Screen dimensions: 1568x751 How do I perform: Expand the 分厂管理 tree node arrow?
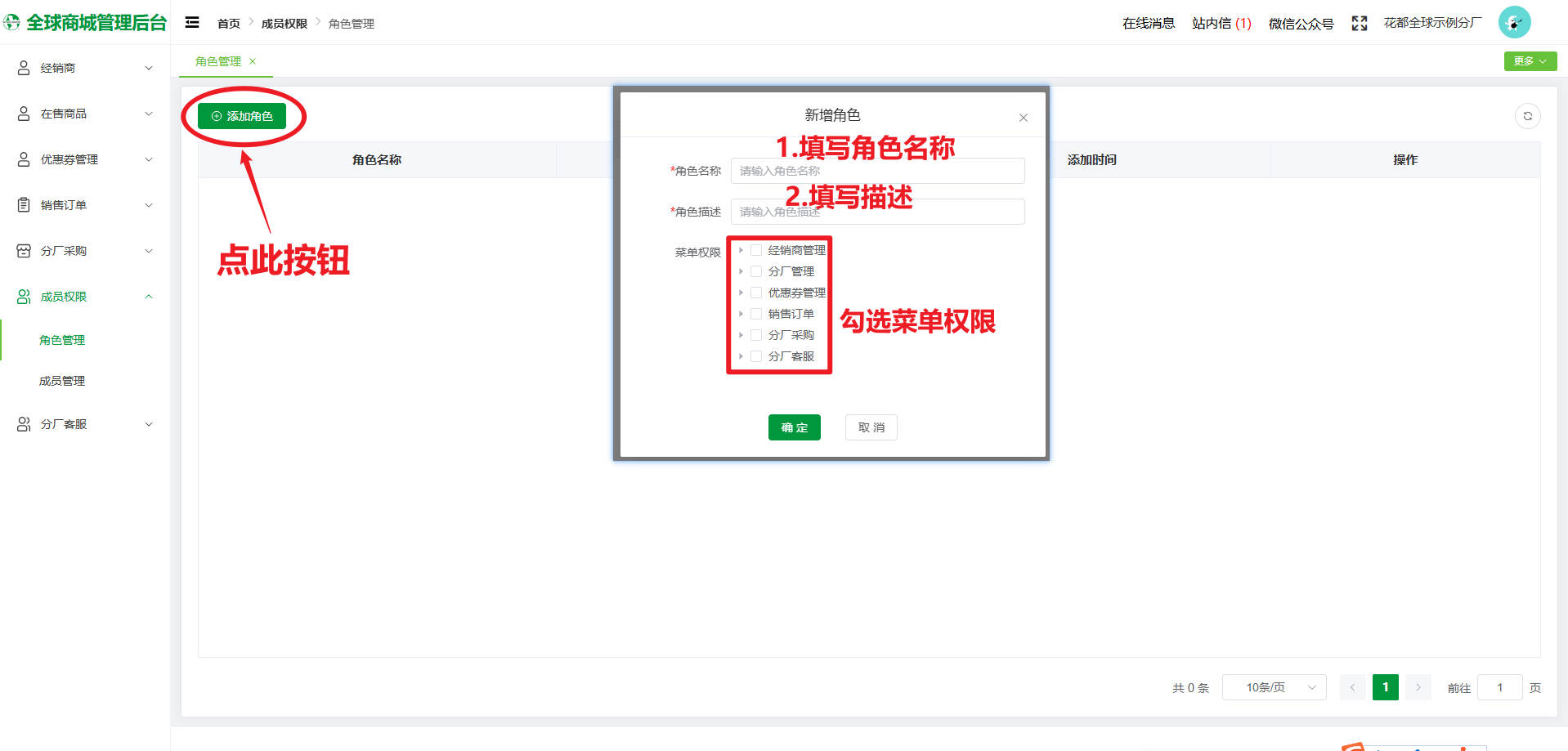coord(741,271)
